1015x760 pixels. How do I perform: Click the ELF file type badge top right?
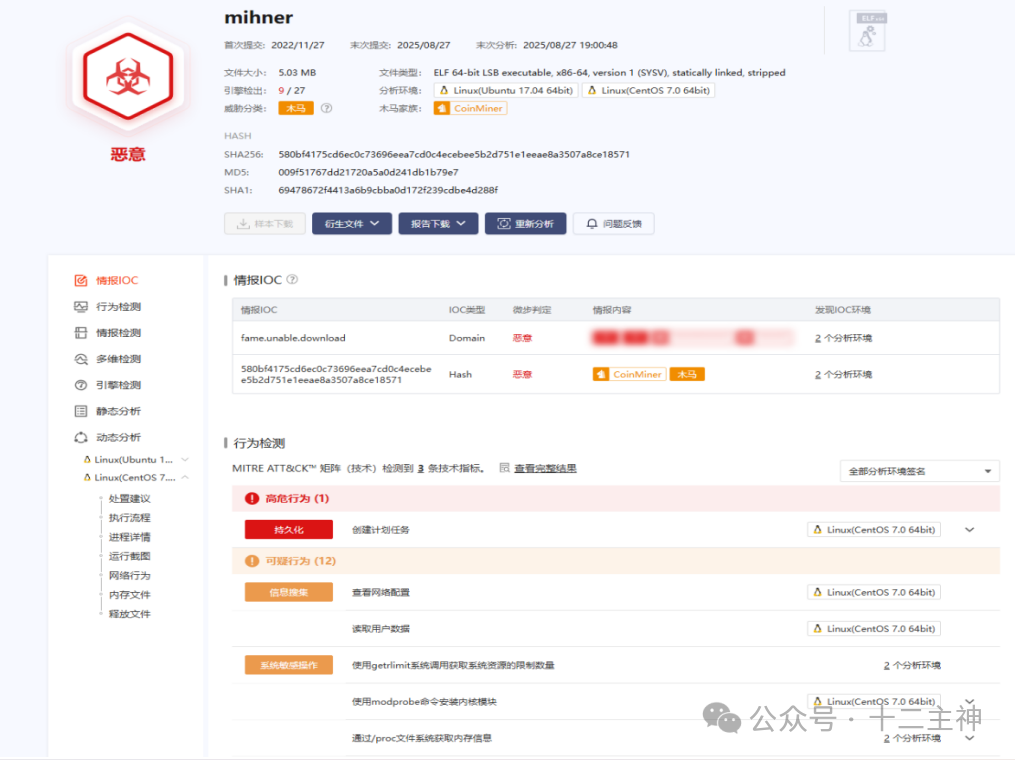point(866,30)
